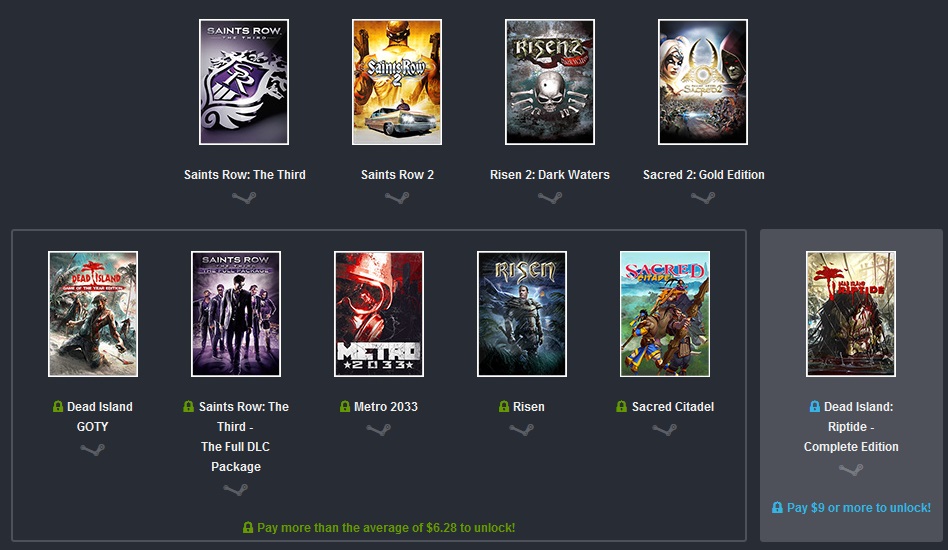Open the Risen 2 skull cover art
Screen dimensions: 948x550
pos(550,82)
